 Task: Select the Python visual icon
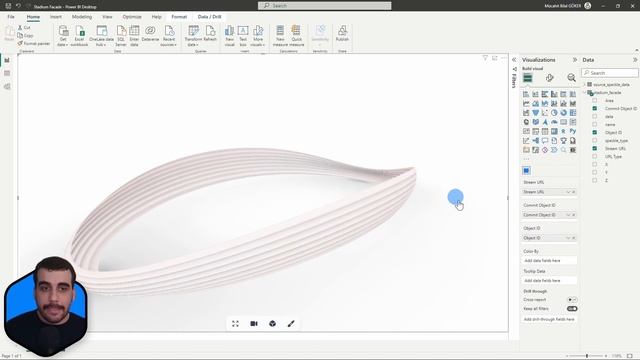[x=573, y=131]
